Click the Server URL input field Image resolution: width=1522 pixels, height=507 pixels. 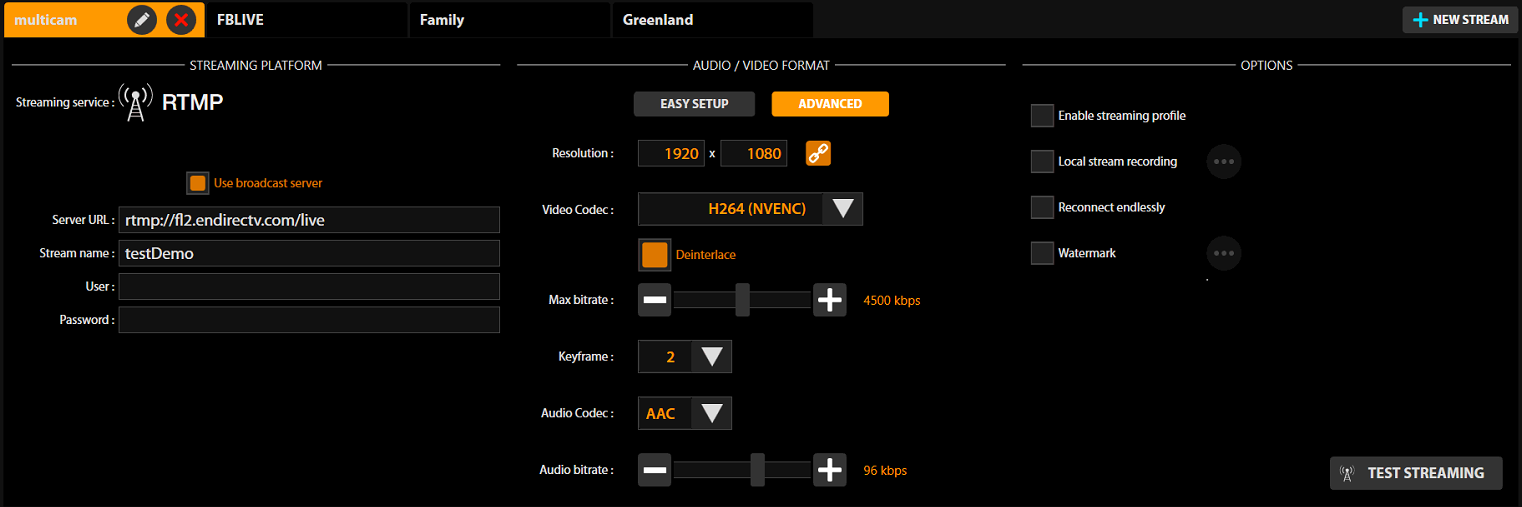coord(308,220)
